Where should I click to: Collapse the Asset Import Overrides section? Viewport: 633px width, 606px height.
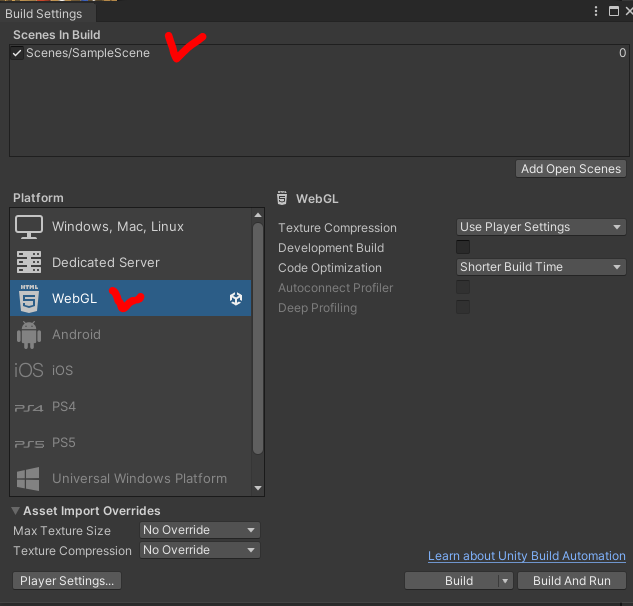click(16, 511)
